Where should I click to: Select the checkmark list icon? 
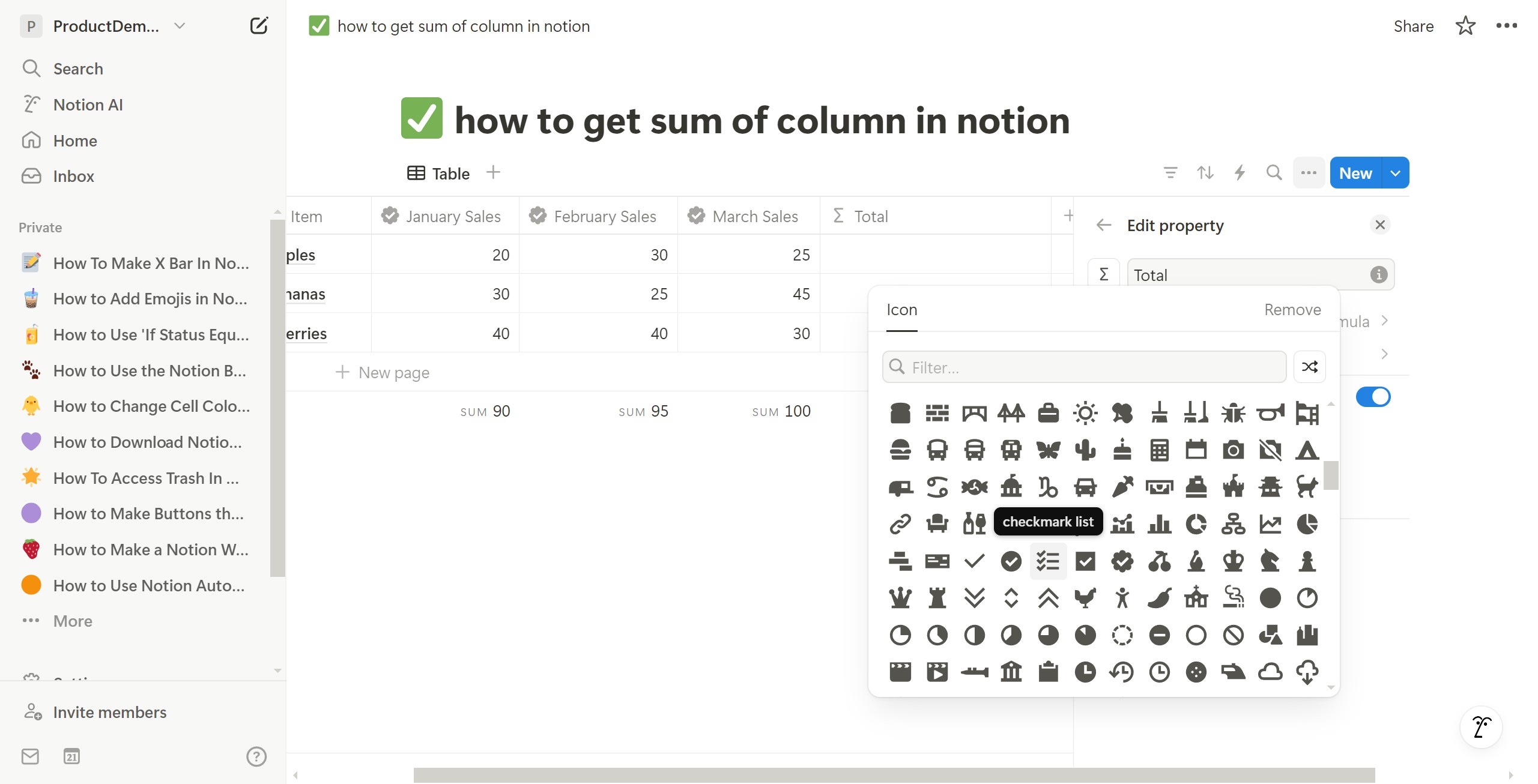coord(1048,561)
